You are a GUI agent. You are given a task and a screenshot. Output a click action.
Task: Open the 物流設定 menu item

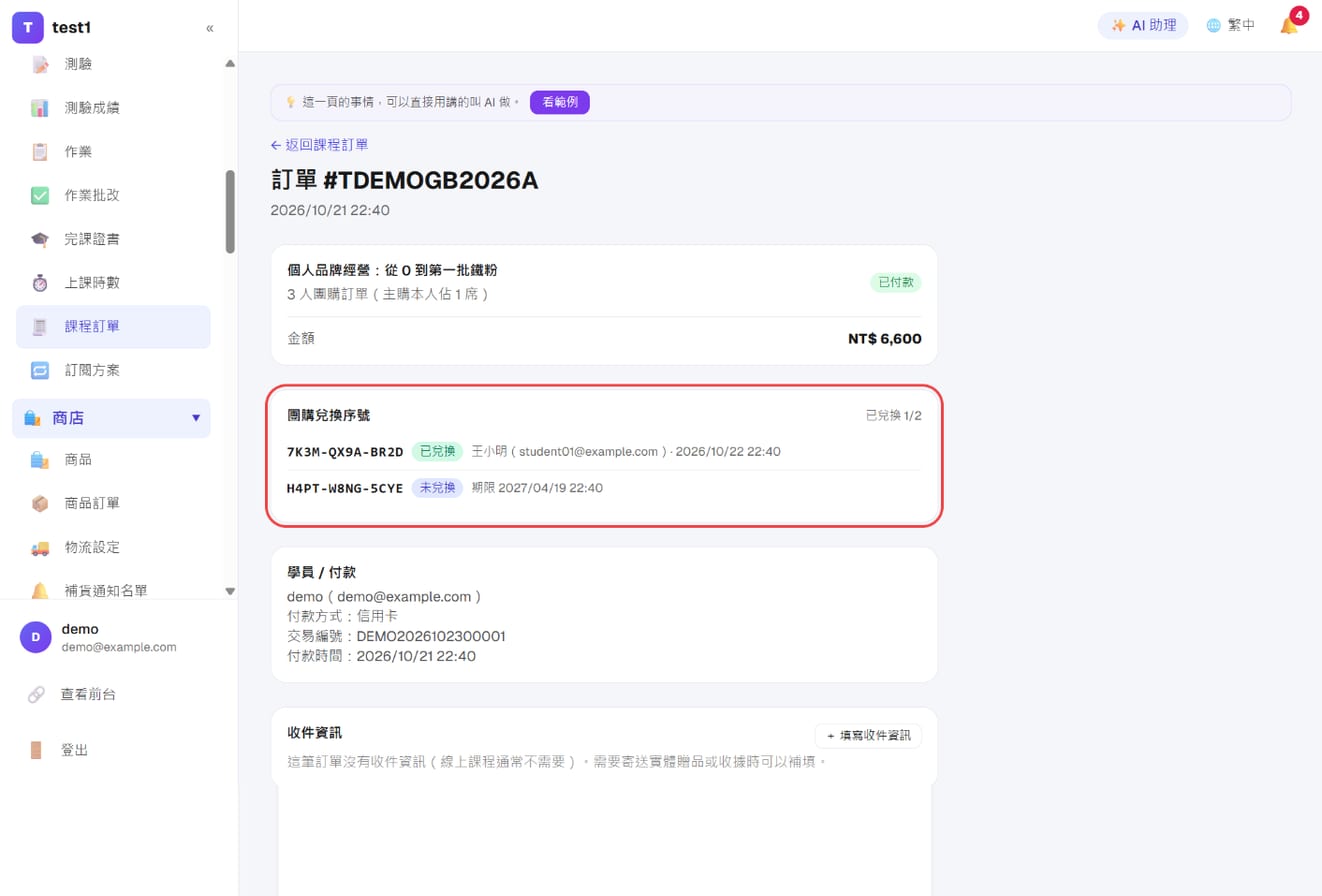click(x=113, y=547)
